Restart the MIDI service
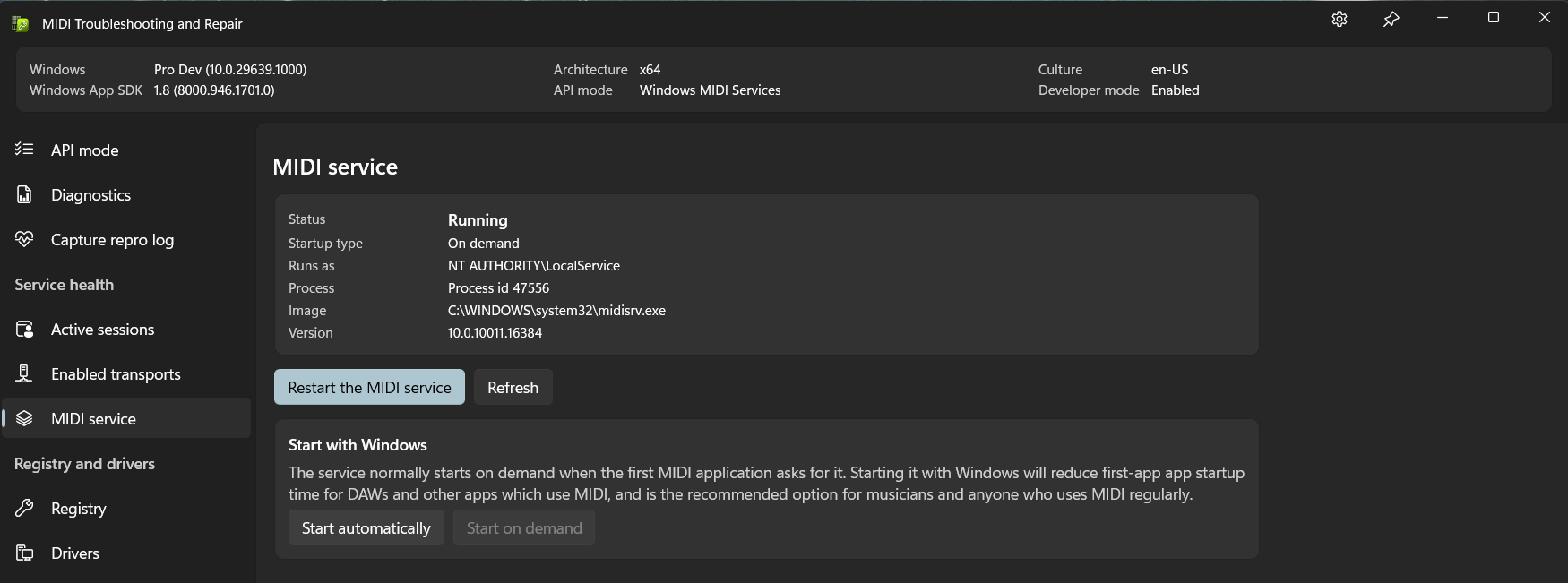 click(x=369, y=387)
